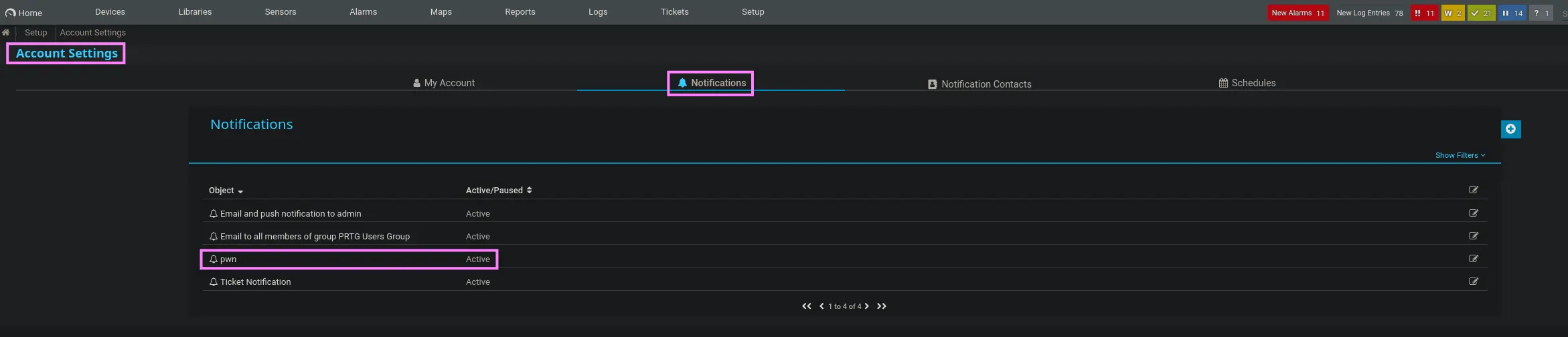This screenshot has width=1568, height=337.
Task: Click Setup in the breadcrumb
Action: click(x=36, y=32)
